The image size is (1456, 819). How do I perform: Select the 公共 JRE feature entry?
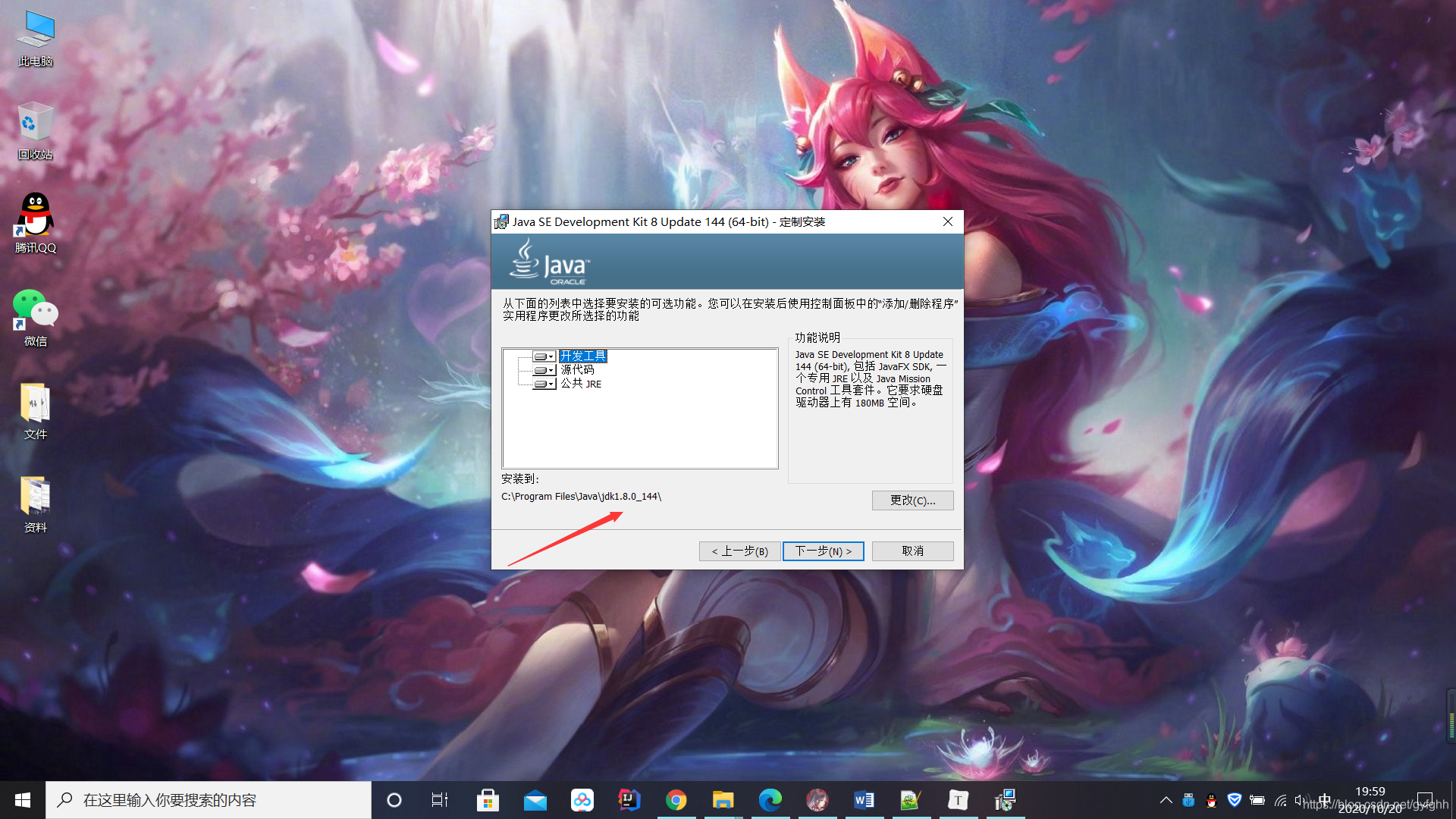(x=581, y=383)
